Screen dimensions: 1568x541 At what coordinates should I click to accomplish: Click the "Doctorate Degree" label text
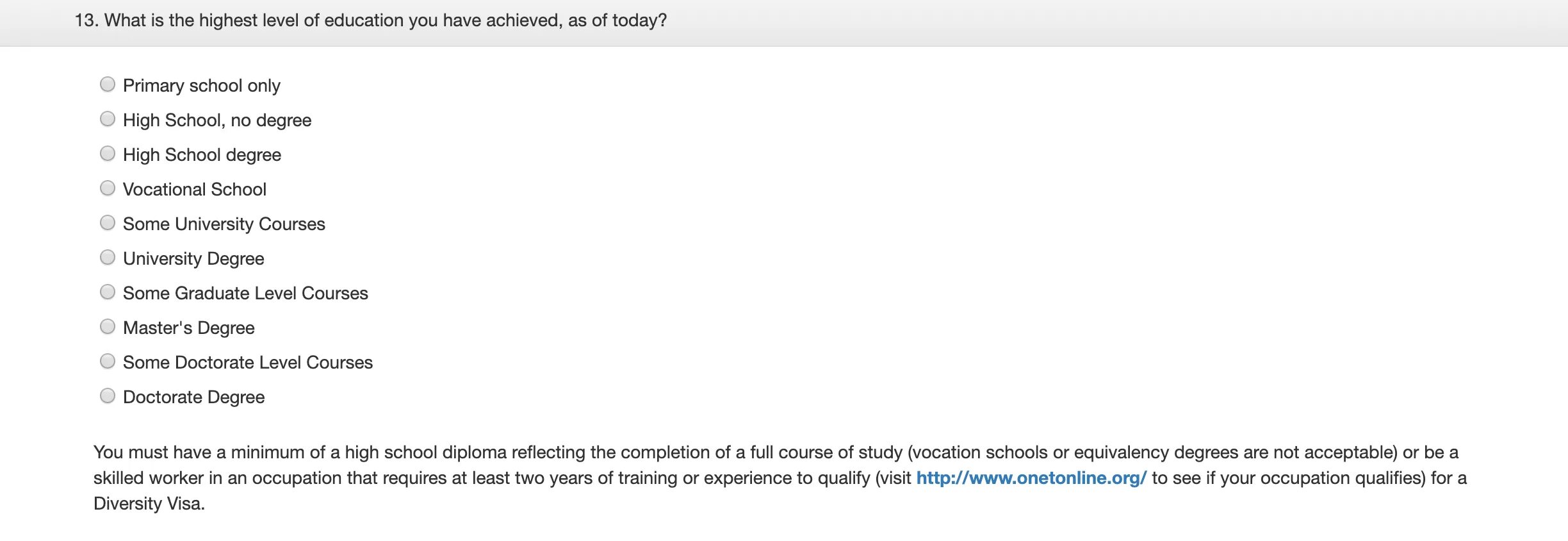[193, 397]
